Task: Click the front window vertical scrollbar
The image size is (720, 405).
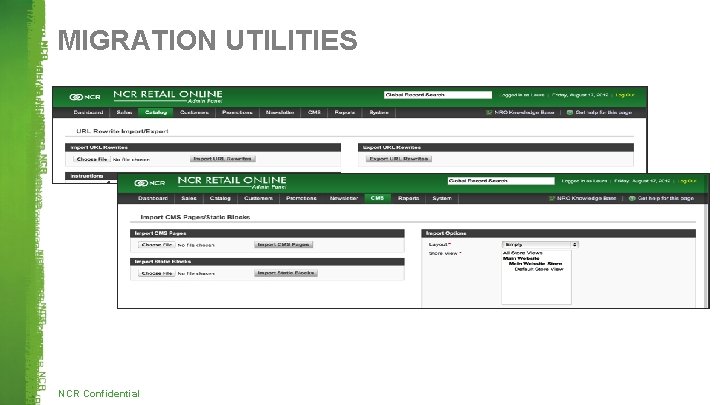Action: 707,255
